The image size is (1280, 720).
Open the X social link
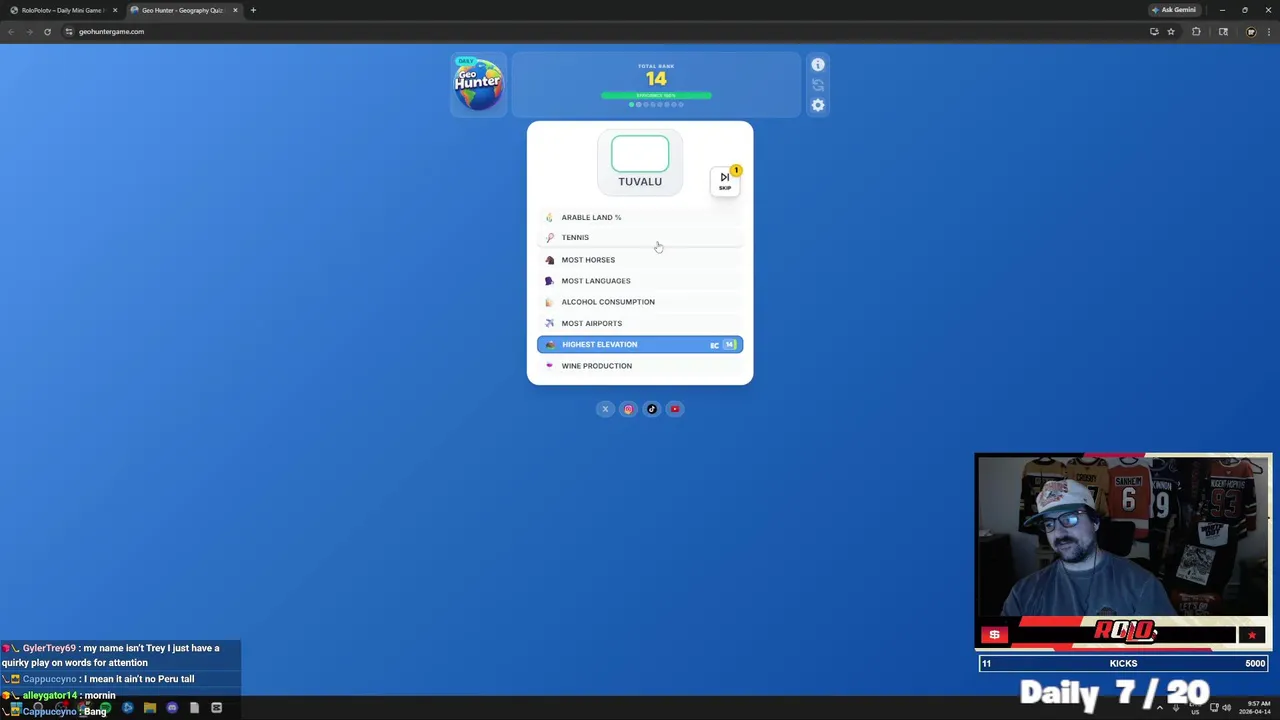(605, 409)
